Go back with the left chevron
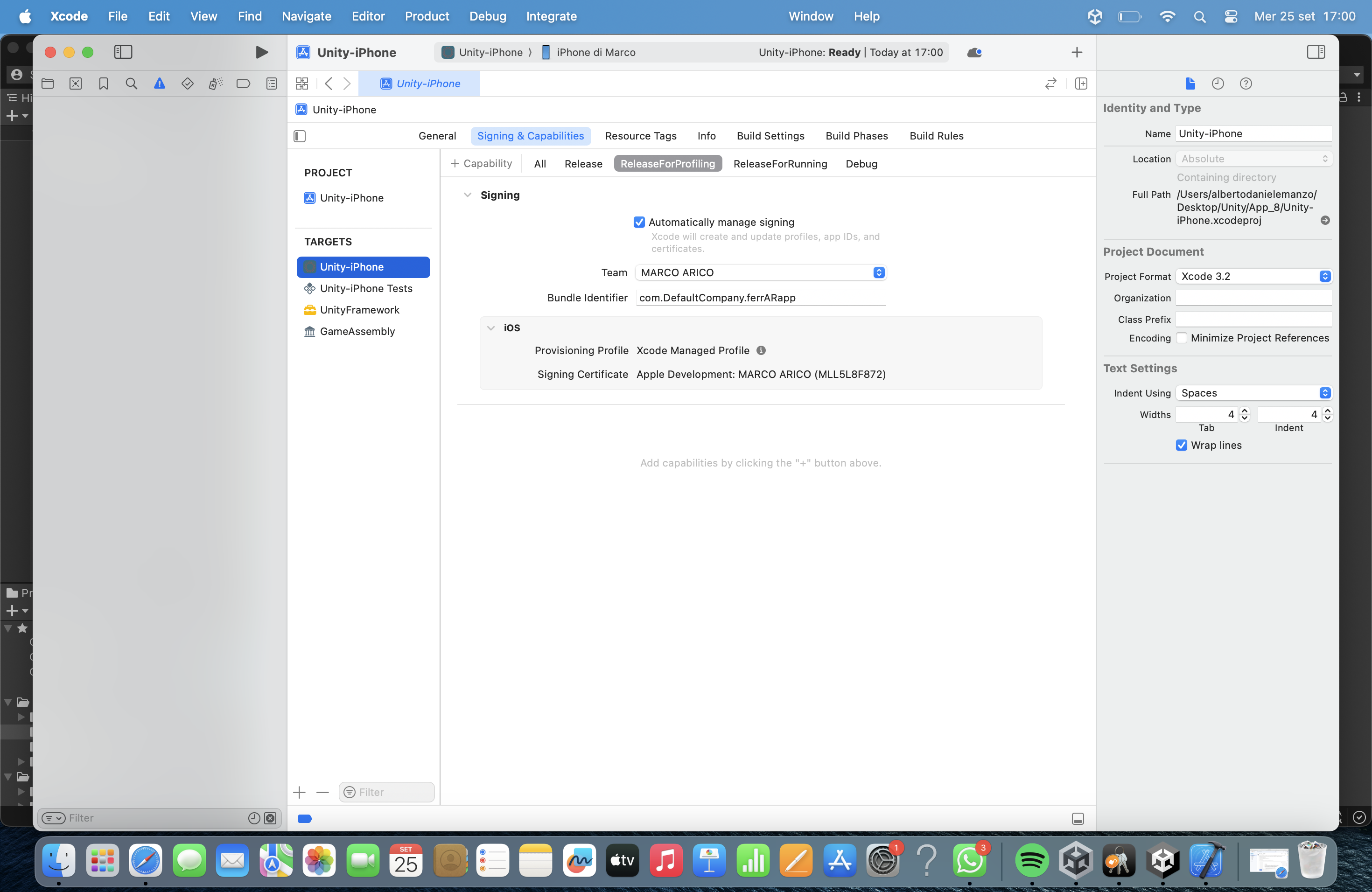 [329, 84]
